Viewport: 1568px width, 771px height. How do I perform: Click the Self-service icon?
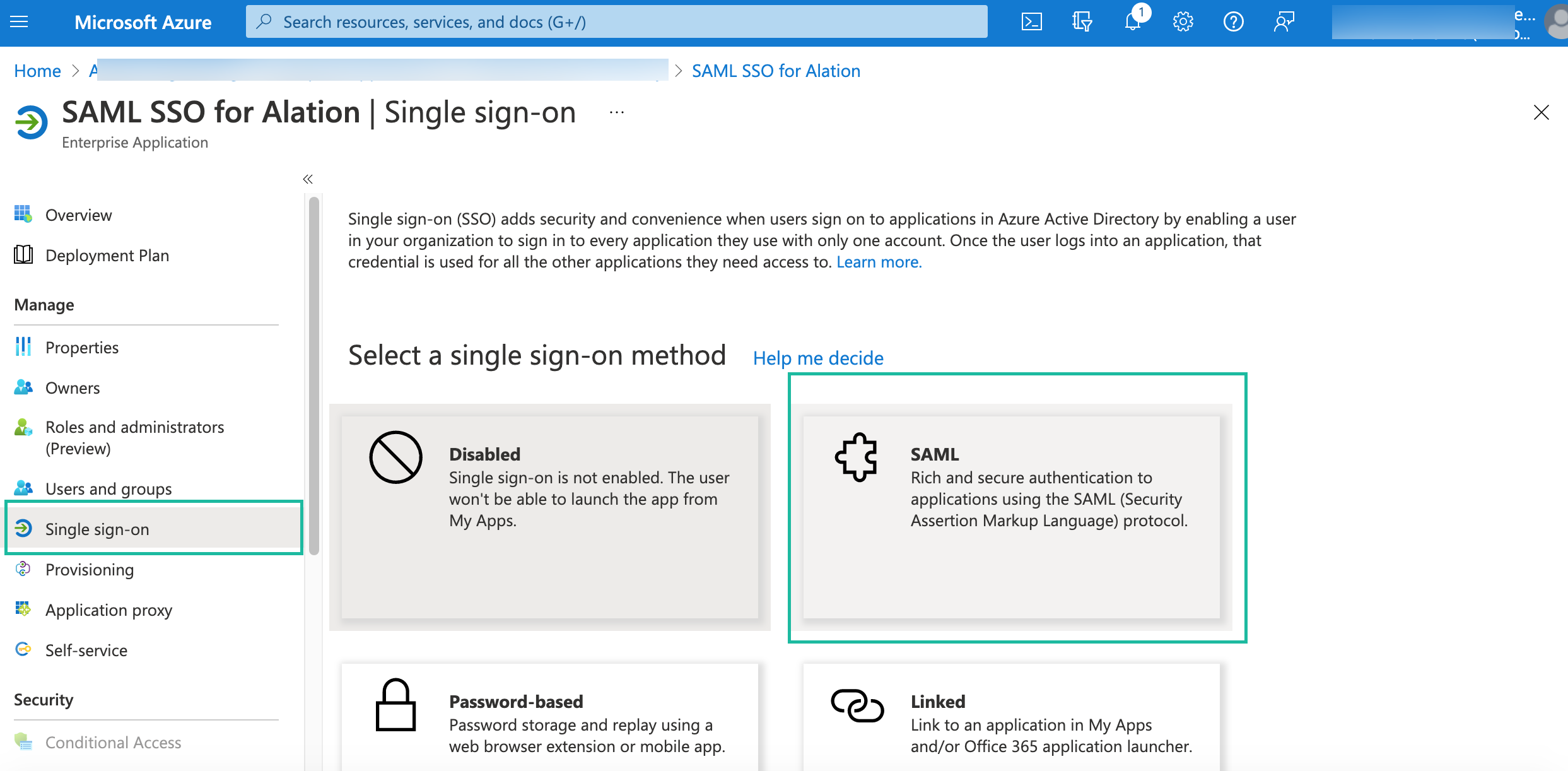coord(23,649)
